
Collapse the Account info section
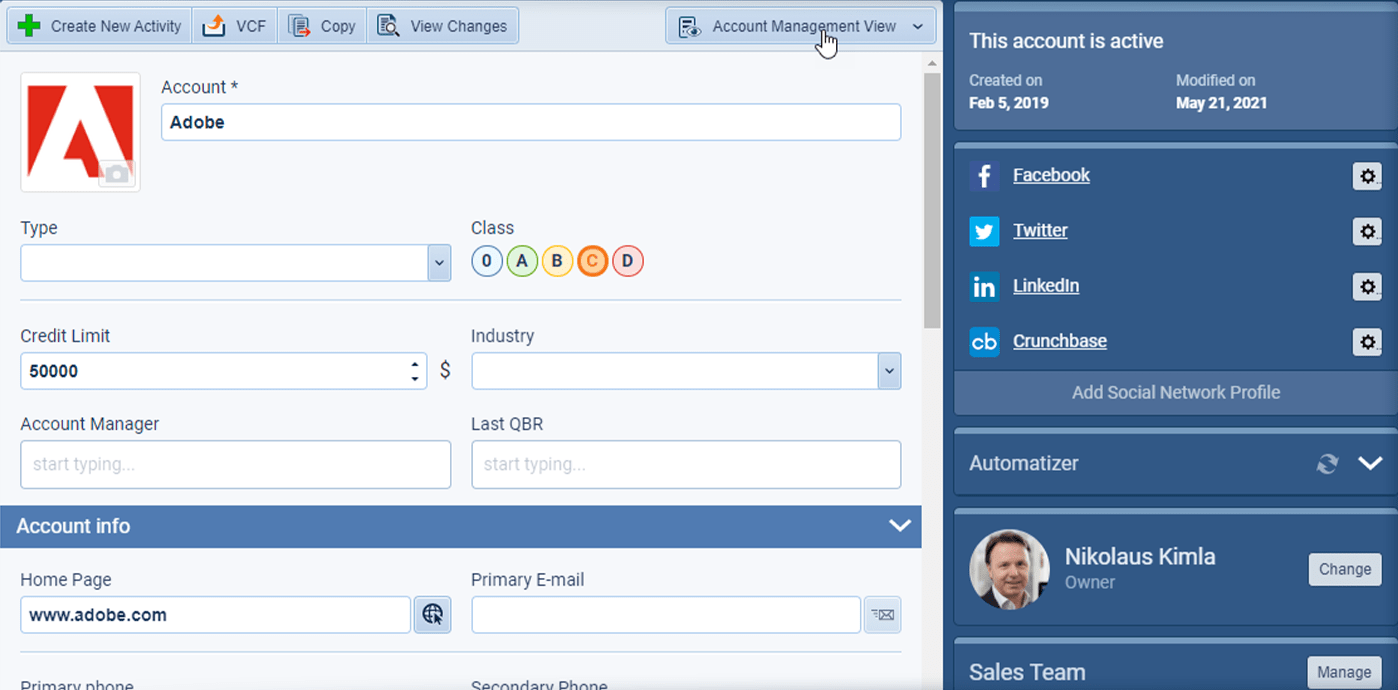898,526
